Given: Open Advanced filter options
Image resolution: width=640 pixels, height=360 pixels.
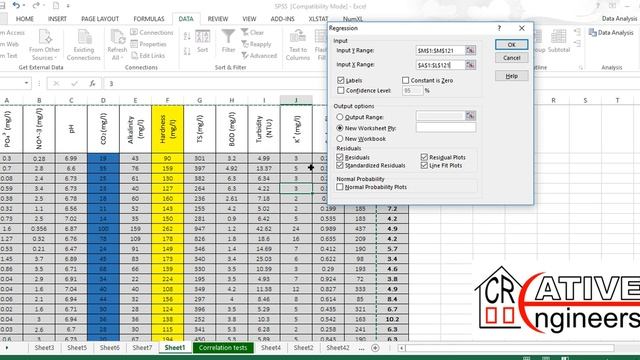Looking at the screenshot, I should (x=259, y=56).
